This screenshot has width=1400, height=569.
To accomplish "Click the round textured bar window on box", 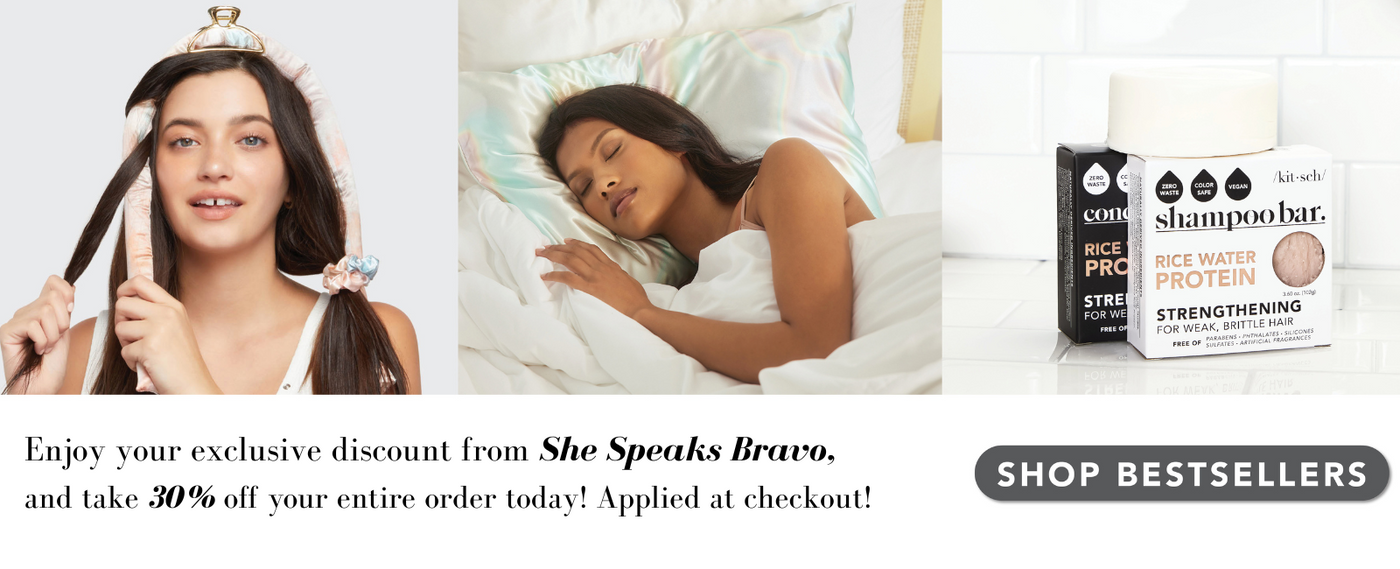I will 1297,259.
